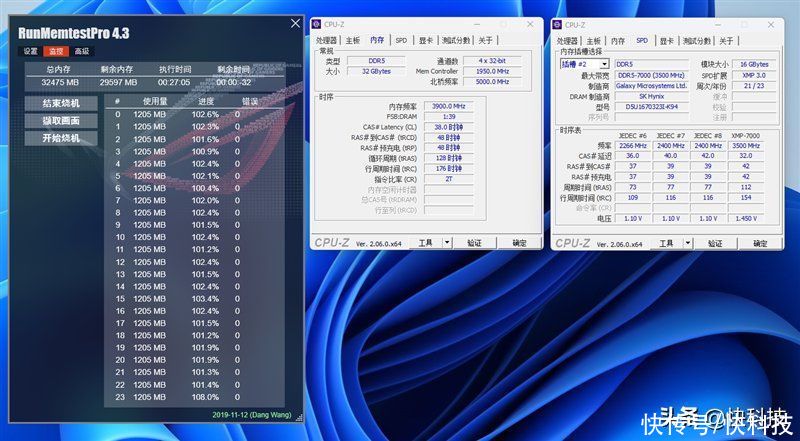This screenshot has height=441, width=800.
Task: Open 主板 tab in CPU-Z memory window
Action: point(353,40)
